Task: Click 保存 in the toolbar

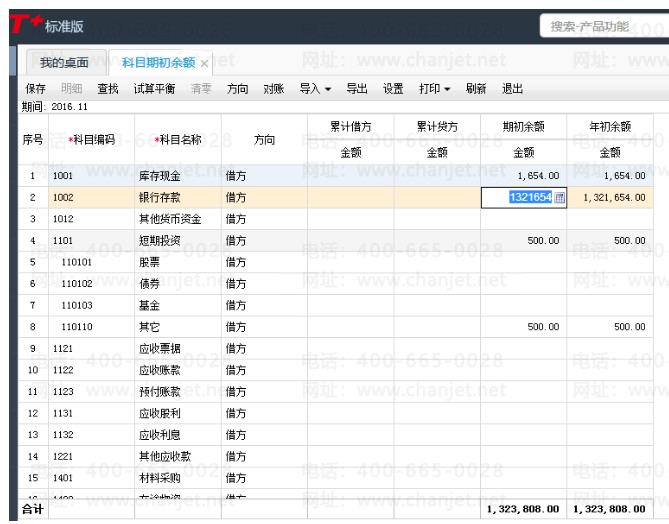Action: point(36,89)
